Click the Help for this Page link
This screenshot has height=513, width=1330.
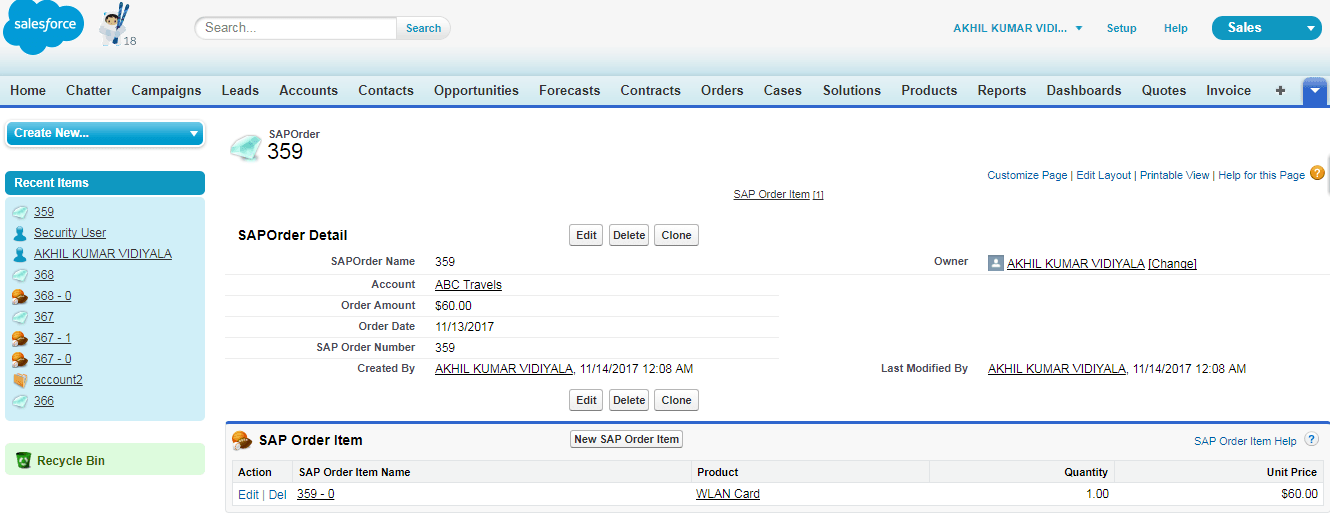tap(1261, 175)
